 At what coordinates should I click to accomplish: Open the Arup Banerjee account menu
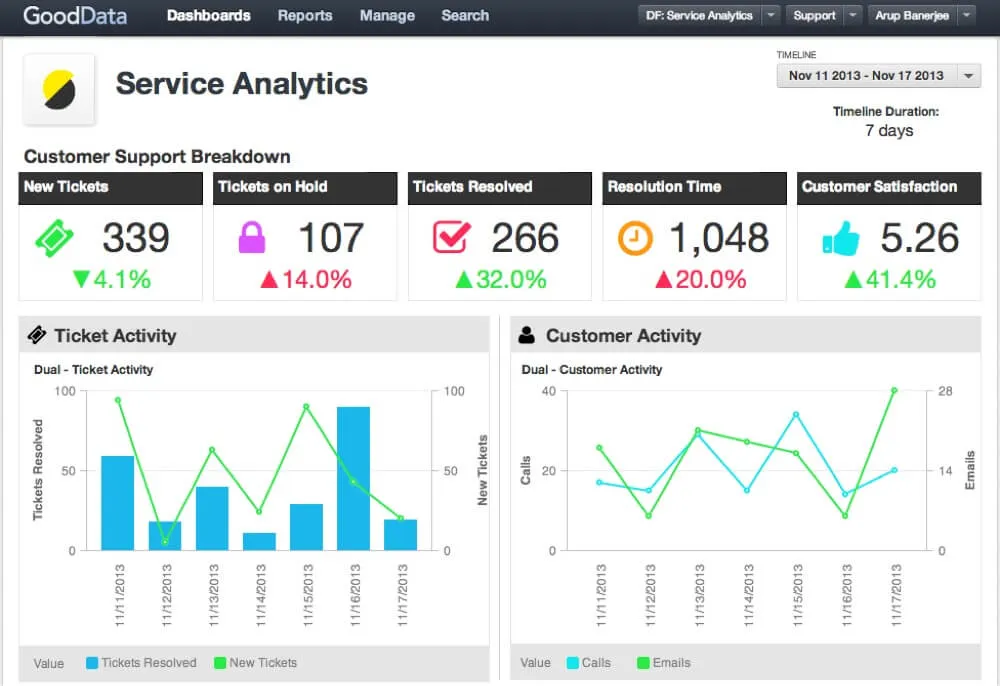[913, 15]
